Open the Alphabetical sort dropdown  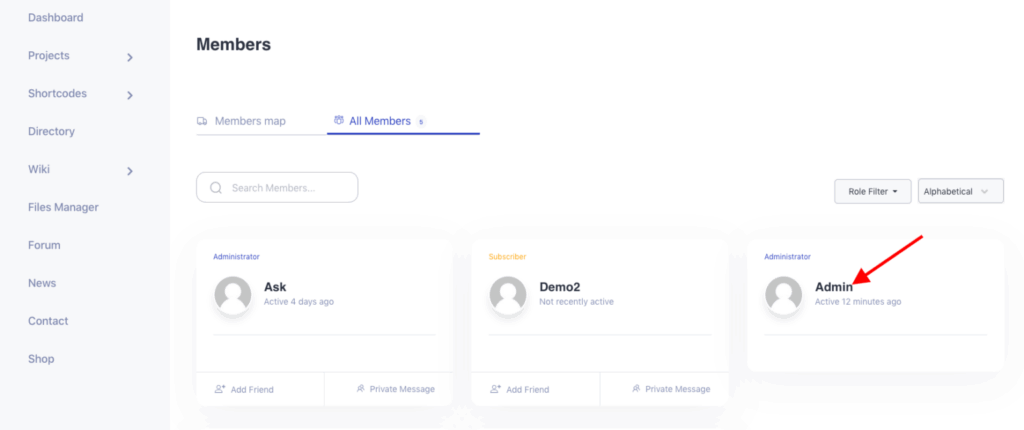(x=960, y=191)
